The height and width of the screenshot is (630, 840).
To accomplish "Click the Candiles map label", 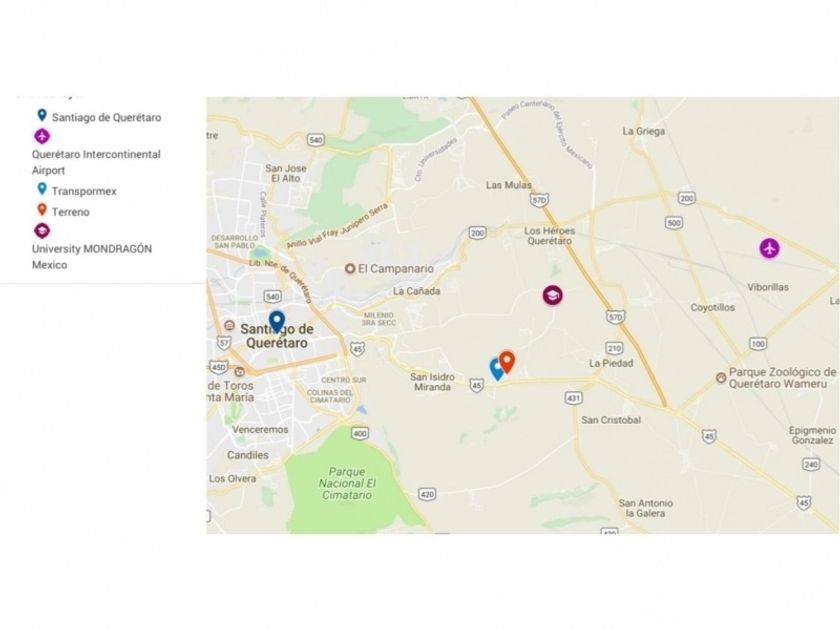I will point(248,455).
